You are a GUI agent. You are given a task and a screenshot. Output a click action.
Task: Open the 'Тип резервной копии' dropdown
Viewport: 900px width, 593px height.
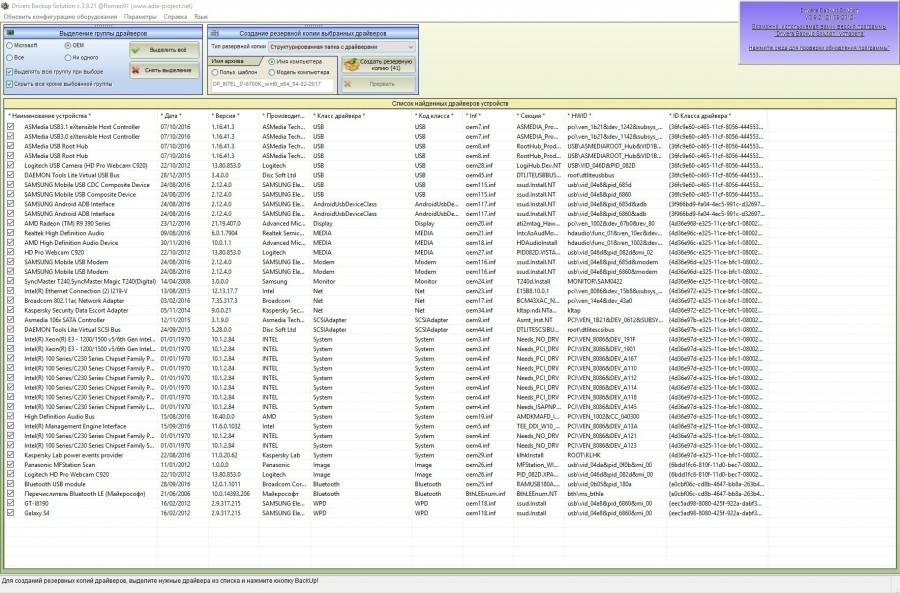(410, 46)
